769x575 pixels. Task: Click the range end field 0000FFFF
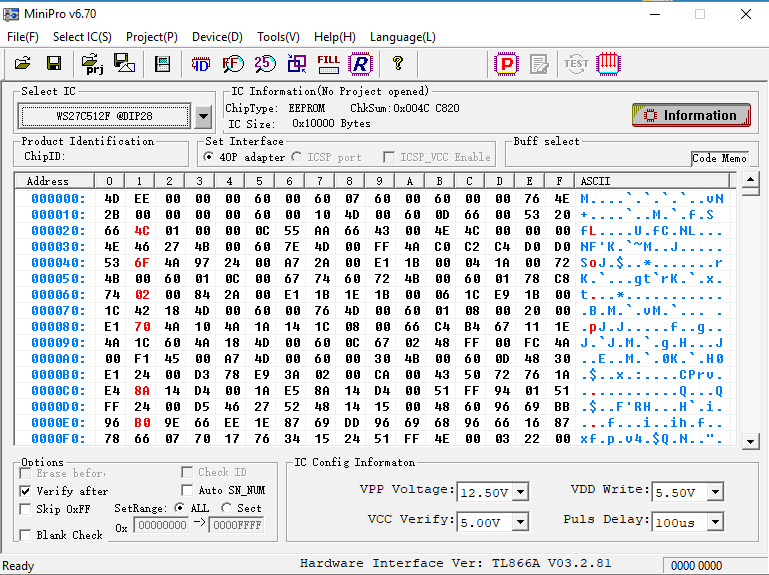[x=236, y=525]
